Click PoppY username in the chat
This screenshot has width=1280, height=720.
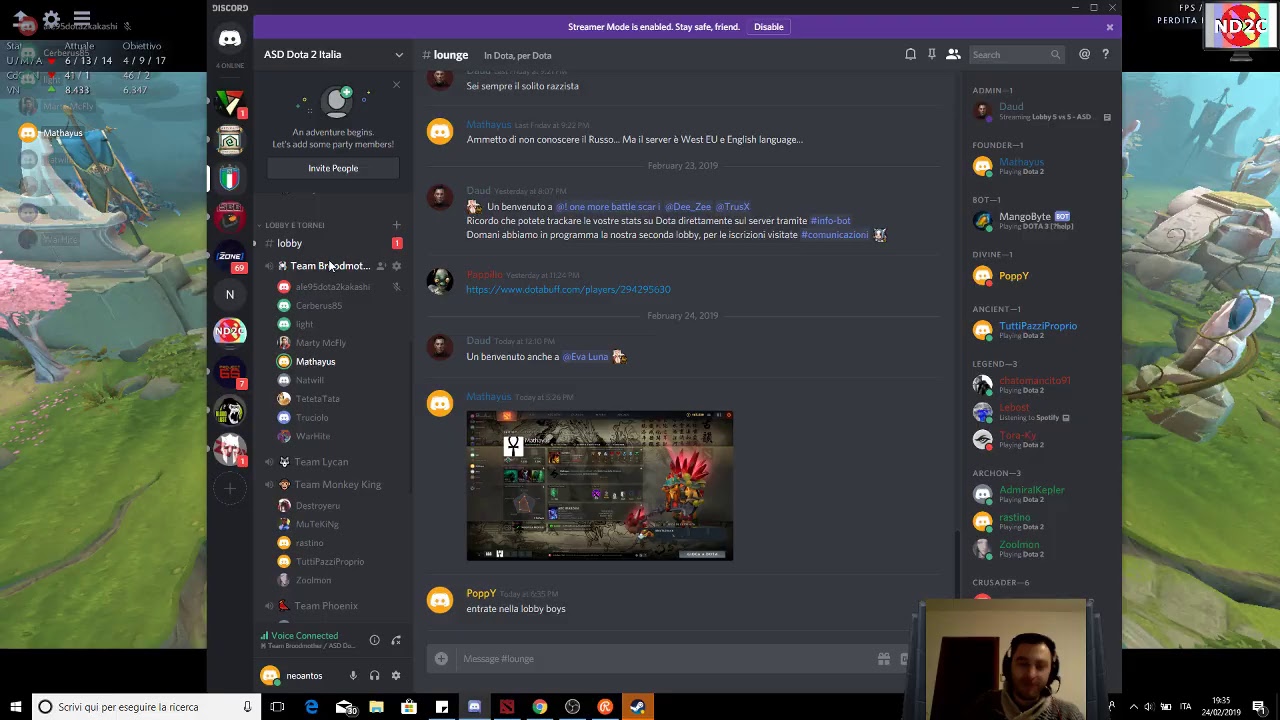[481, 593]
